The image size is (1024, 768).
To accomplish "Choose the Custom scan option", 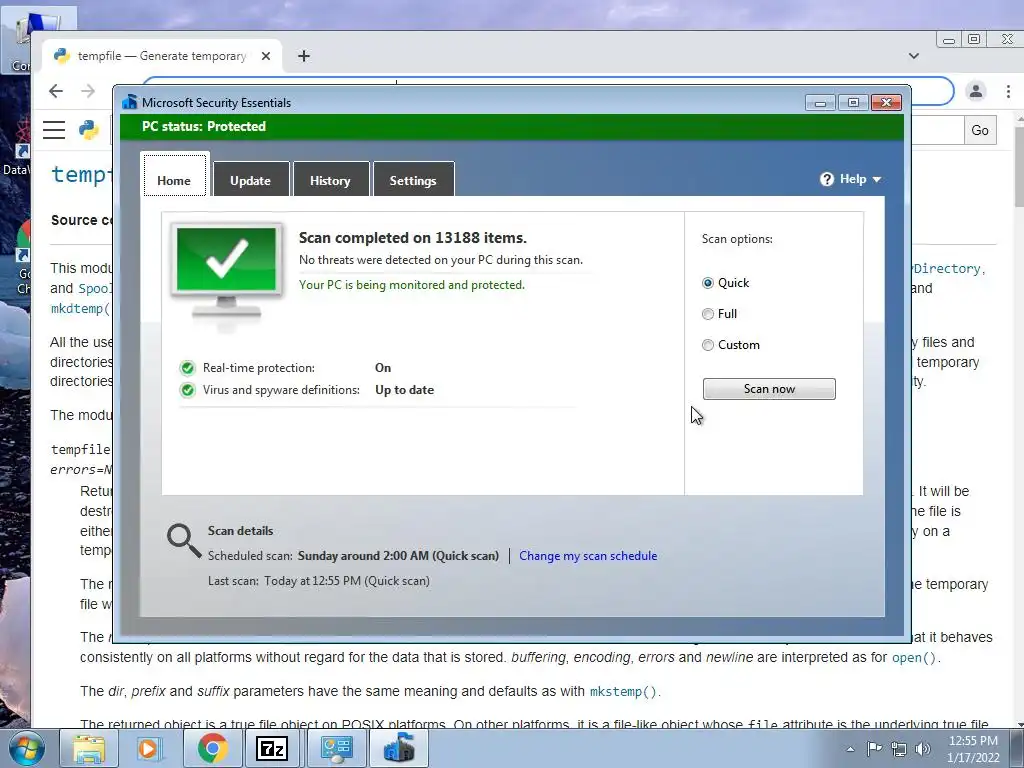I will [708, 345].
